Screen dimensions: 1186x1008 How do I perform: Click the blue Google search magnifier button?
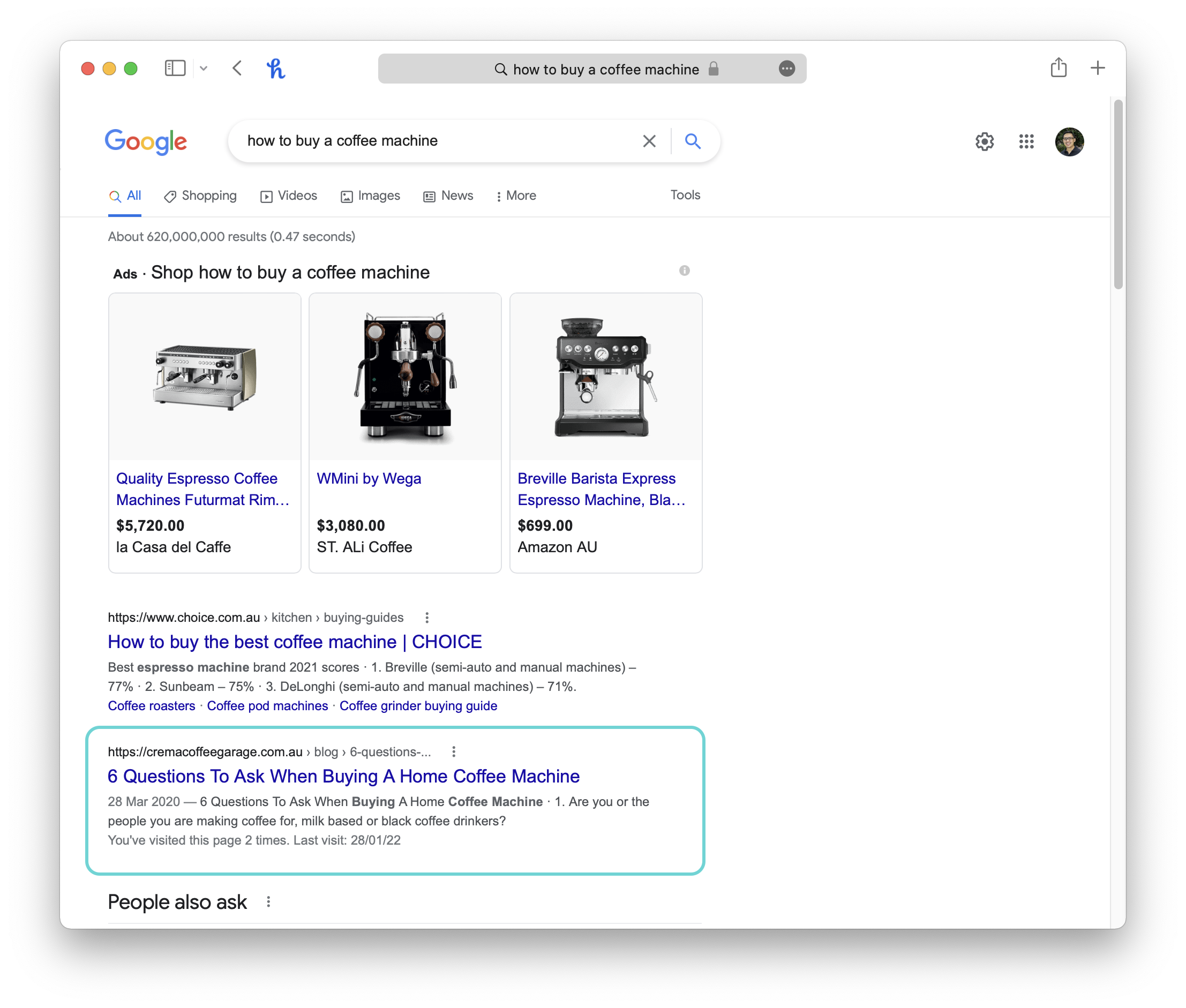(x=693, y=141)
